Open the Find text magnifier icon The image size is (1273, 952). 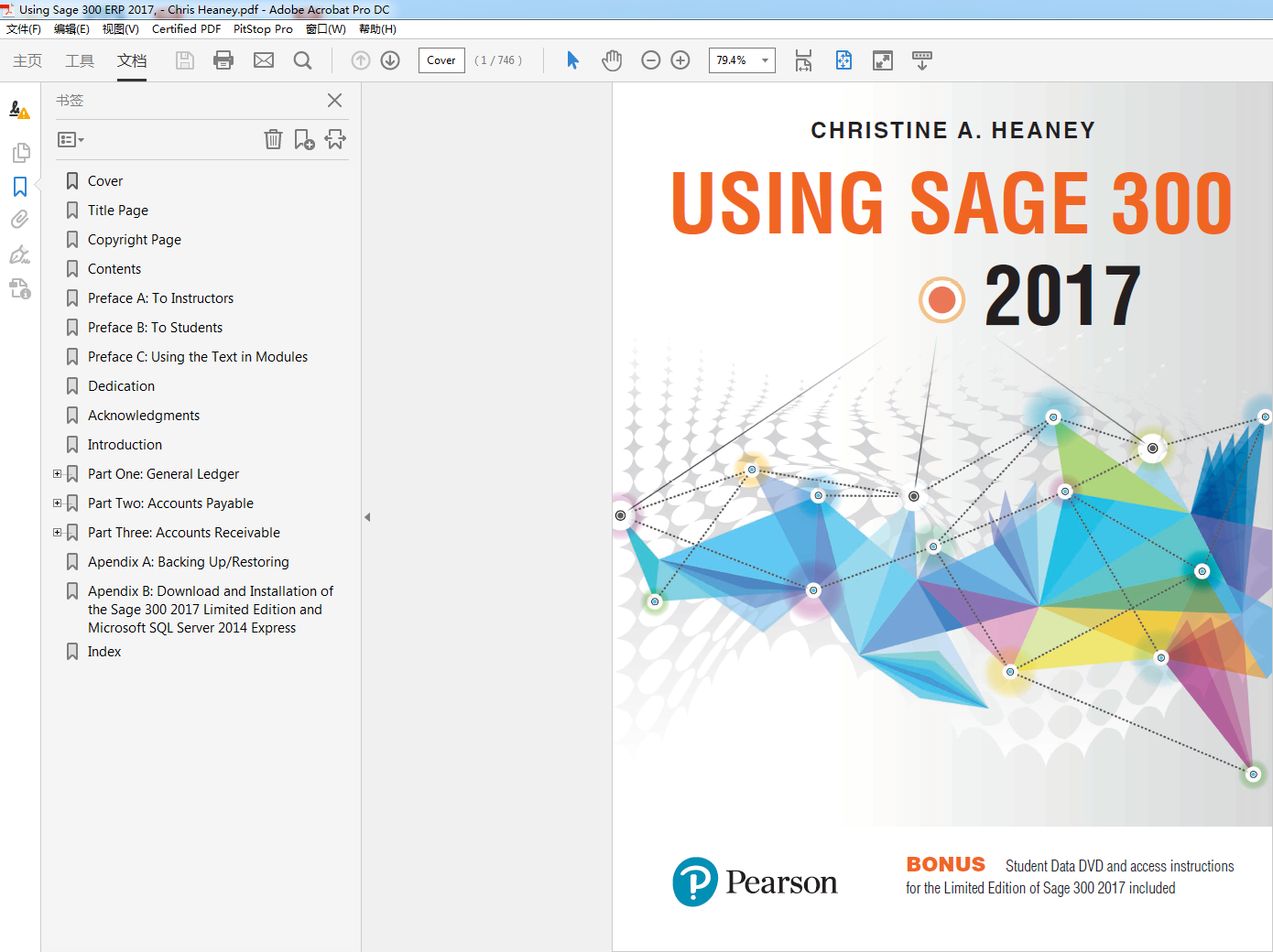click(302, 60)
